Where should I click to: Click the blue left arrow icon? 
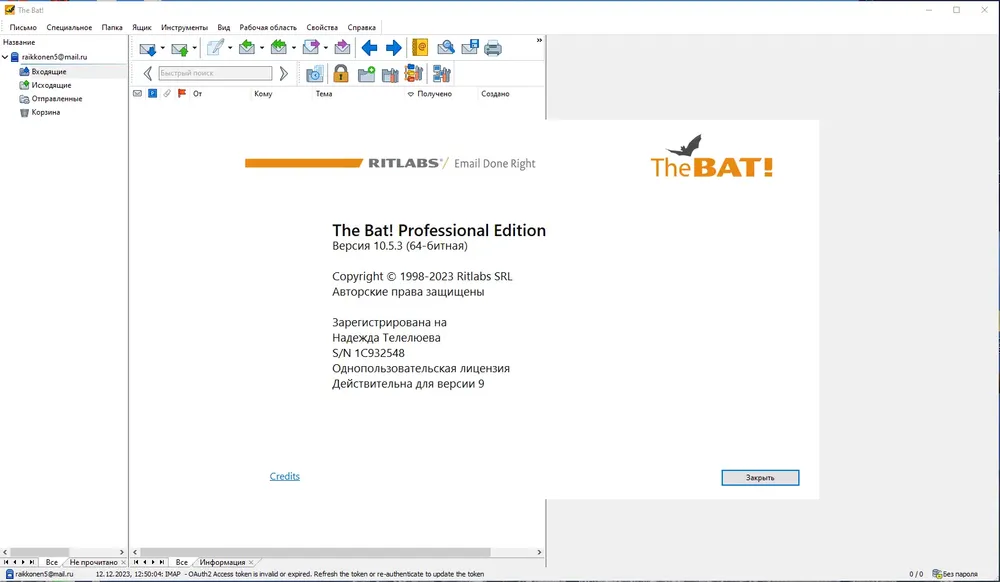point(369,48)
